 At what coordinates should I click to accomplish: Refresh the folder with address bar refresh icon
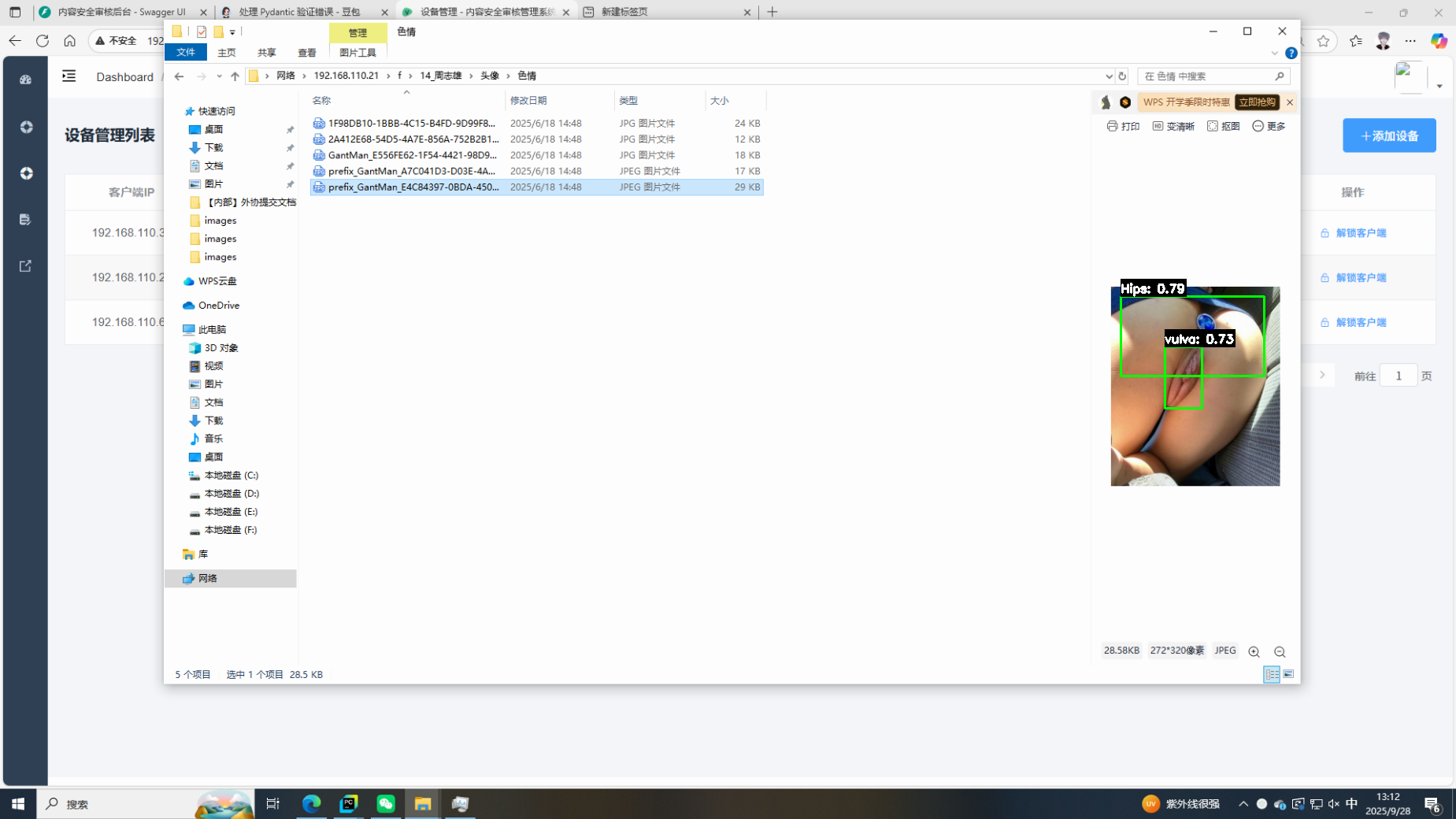click(1122, 76)
